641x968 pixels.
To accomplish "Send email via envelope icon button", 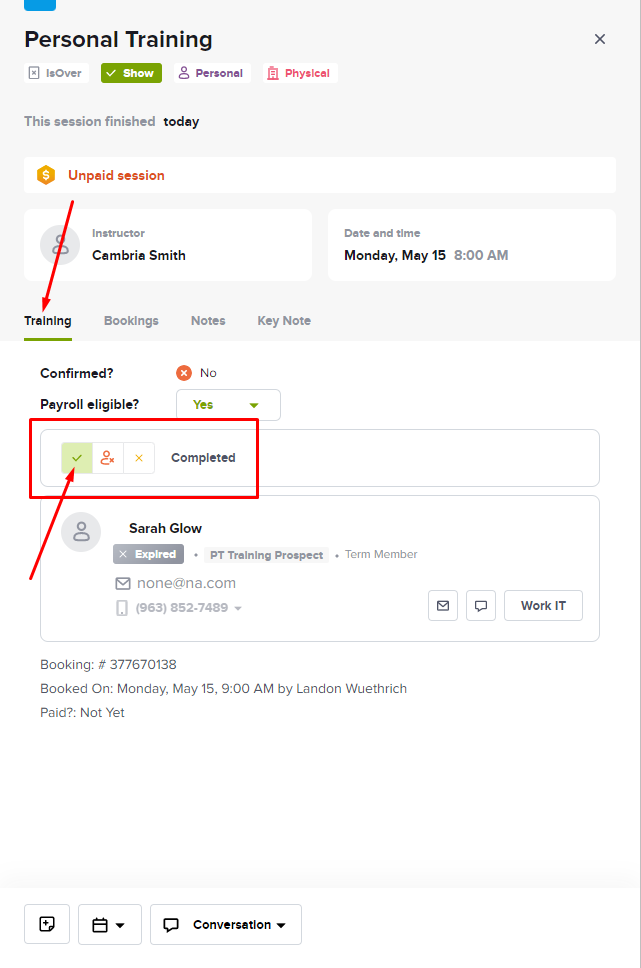I will pos(443,606).
